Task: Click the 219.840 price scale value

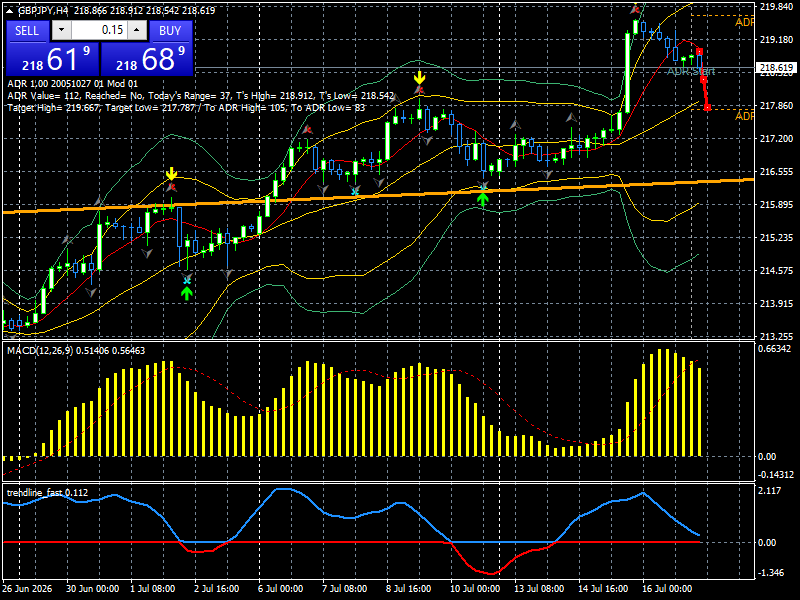Action: coord(776,7)
